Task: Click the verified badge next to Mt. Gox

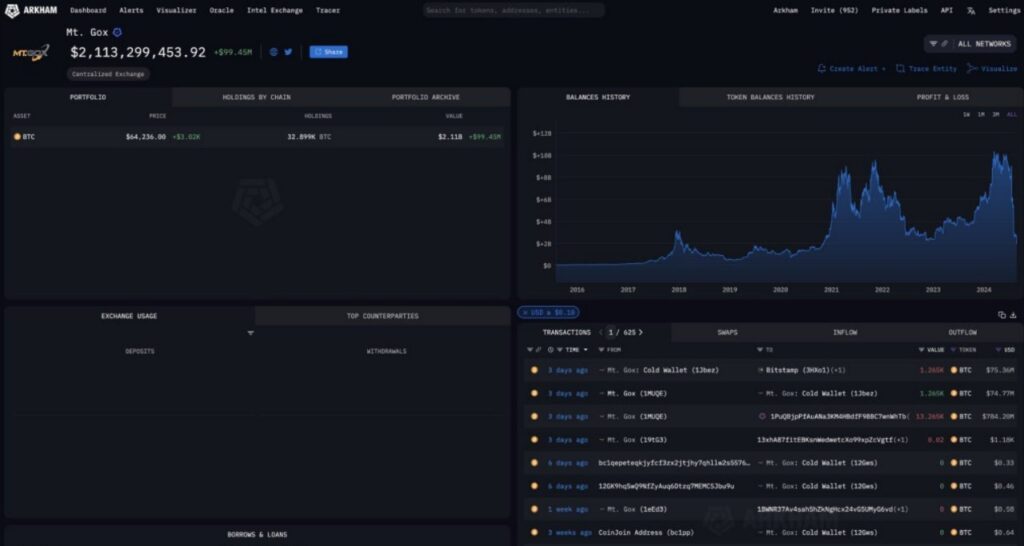Action: pos(118,32)
